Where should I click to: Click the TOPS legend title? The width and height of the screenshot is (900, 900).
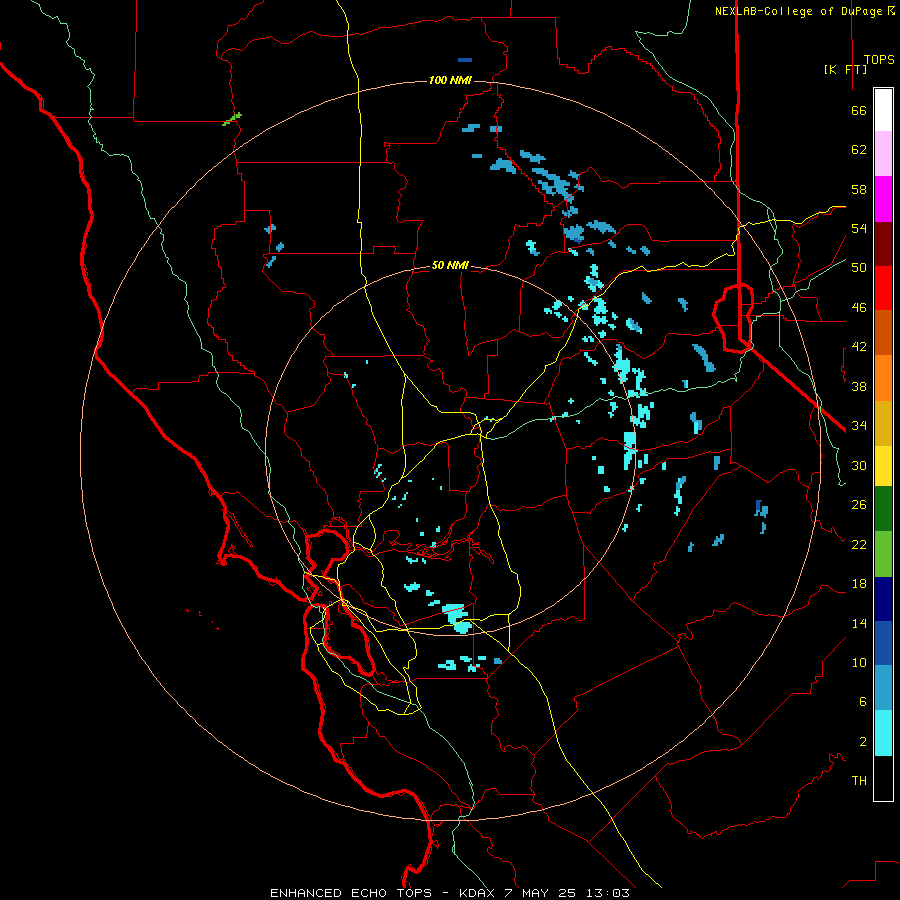click(x=879, y=60)
